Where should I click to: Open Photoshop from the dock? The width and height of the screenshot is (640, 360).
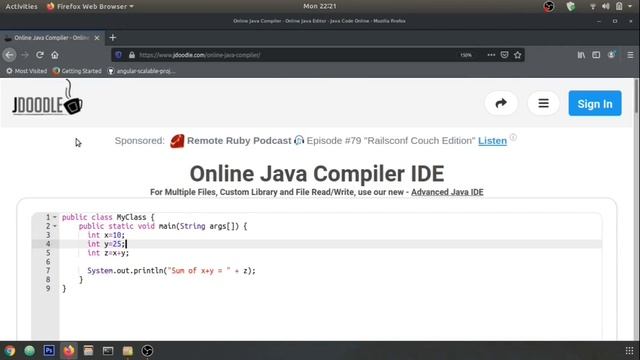(x=49, y=351)
